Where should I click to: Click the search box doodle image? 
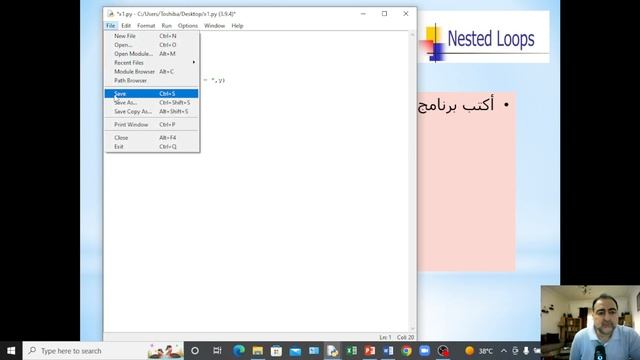click(x=165, y=351)
